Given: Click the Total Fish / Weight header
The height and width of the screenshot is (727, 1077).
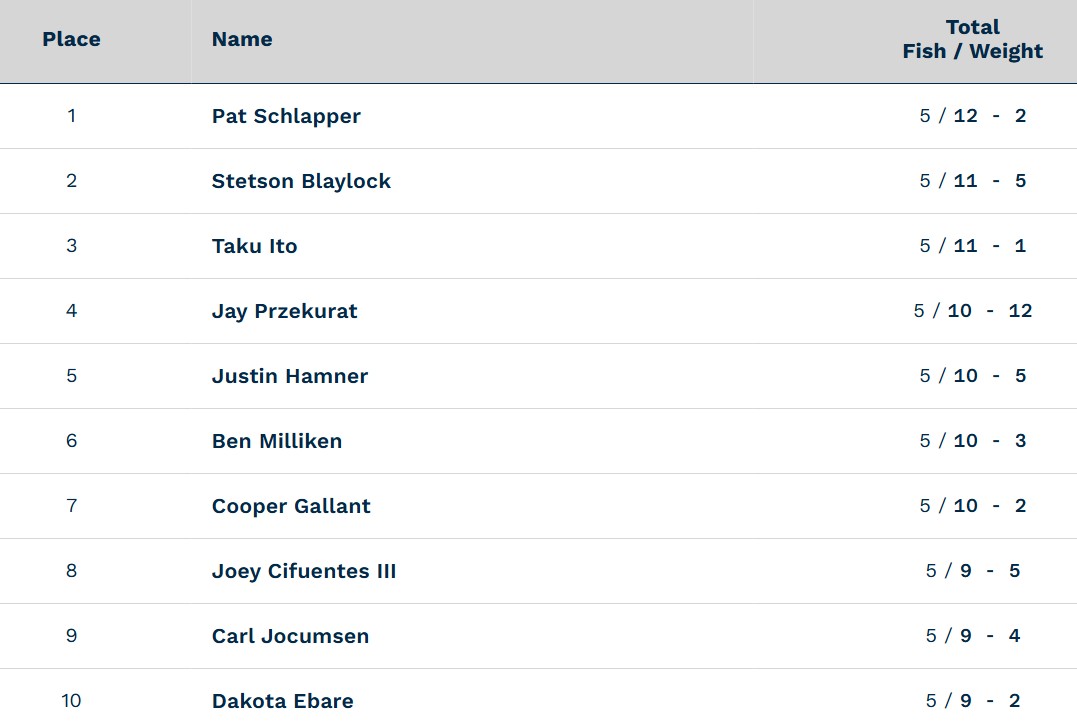Looking at the screenshot, I should pos(973,39).
